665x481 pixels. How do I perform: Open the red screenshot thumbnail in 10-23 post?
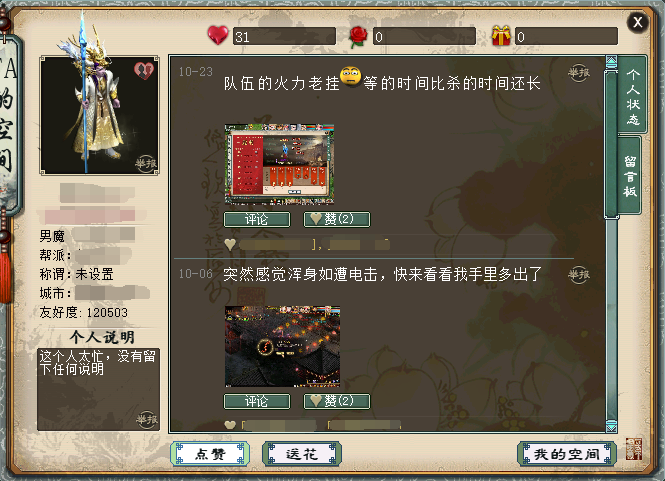click(x=279, y=164)
